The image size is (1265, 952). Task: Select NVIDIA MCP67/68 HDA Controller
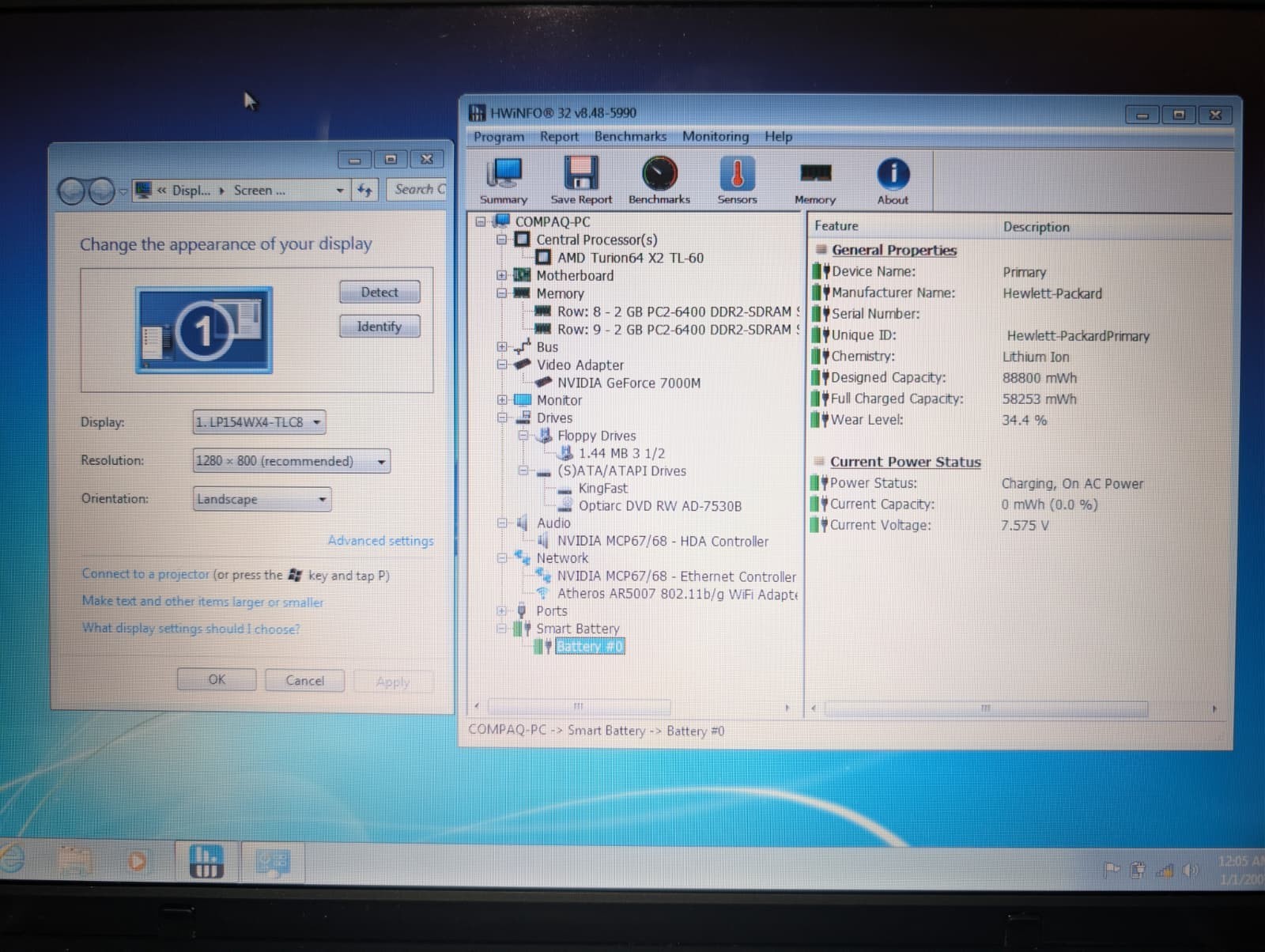click(x=663, y=542)
